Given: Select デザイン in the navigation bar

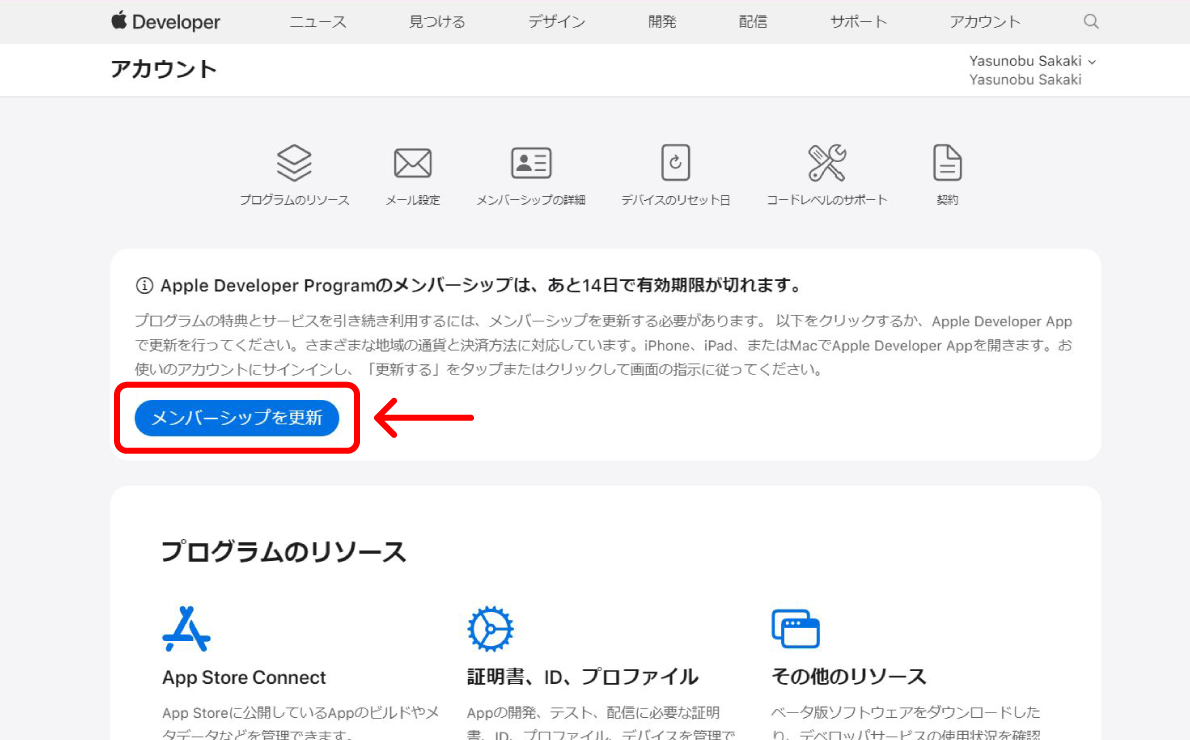Looking at the screenshot, I should pyautogui.click(x=556, y=21).
